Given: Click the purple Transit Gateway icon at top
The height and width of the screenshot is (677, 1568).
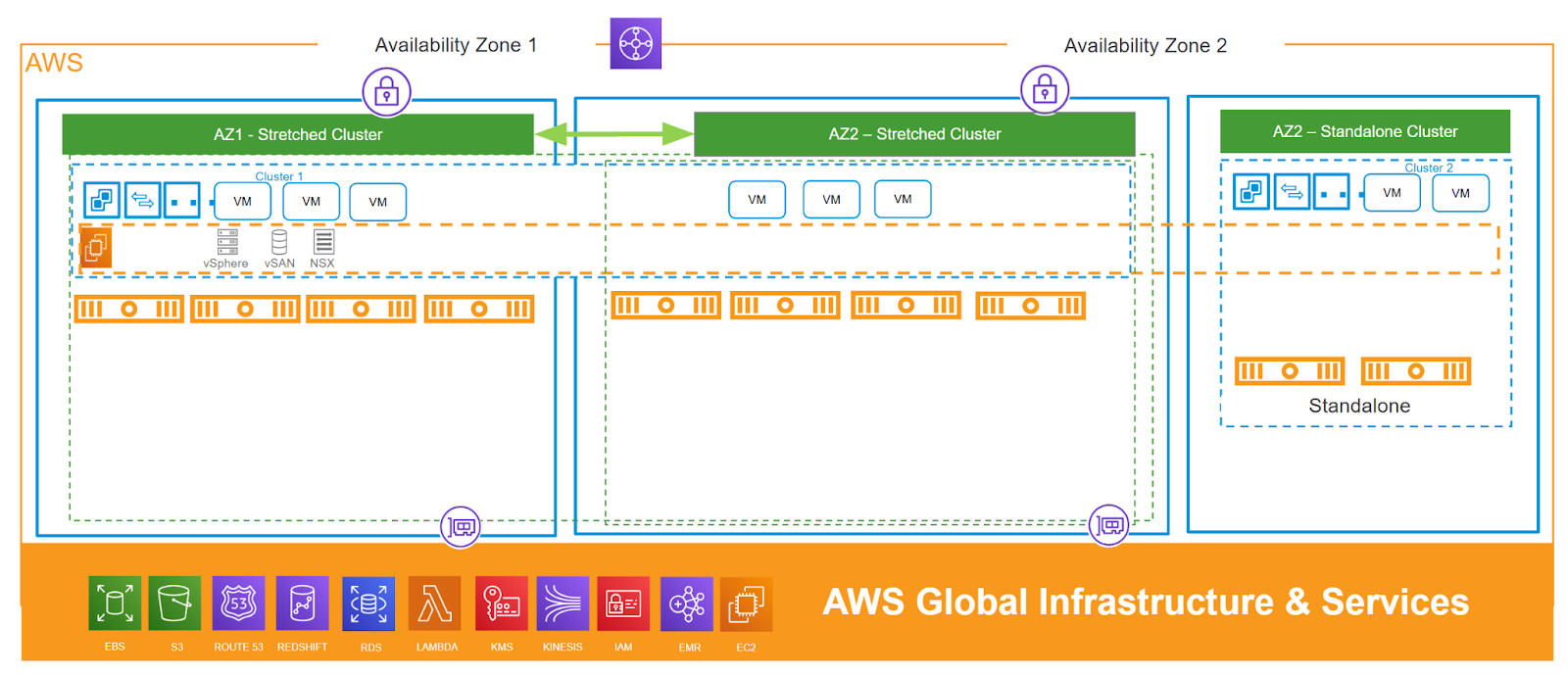Looking at the screenshot, I should 636,43.
